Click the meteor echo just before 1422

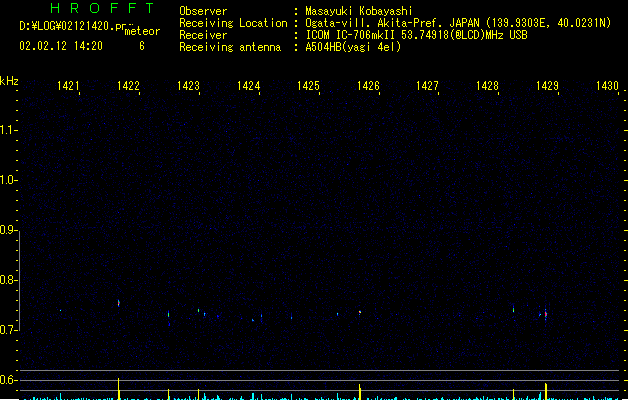[x=119, y=303]
